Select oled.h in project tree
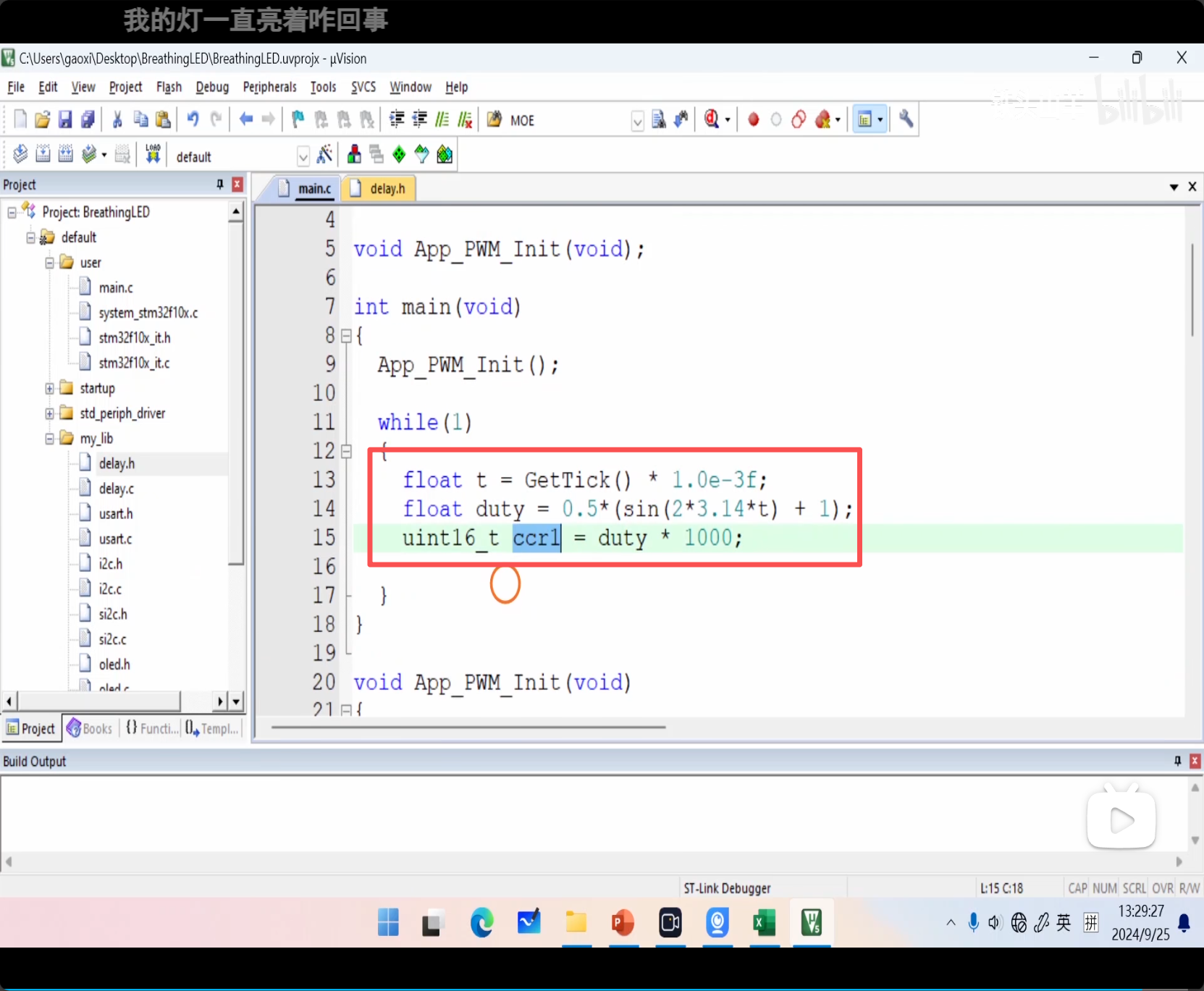Image resolution: width=1204 pixels, height=991 pixels. click(114, 665)
